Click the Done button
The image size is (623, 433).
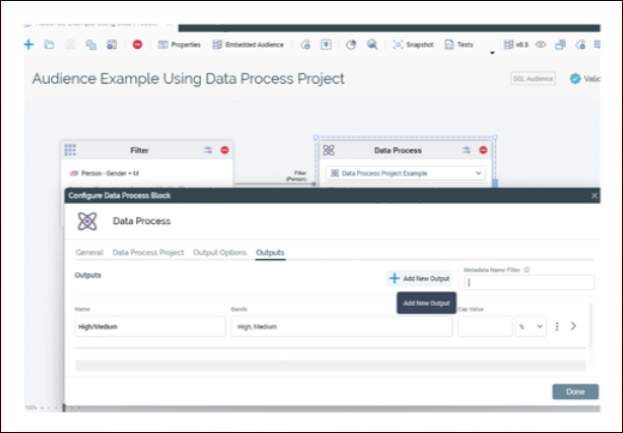pos(575,392)
